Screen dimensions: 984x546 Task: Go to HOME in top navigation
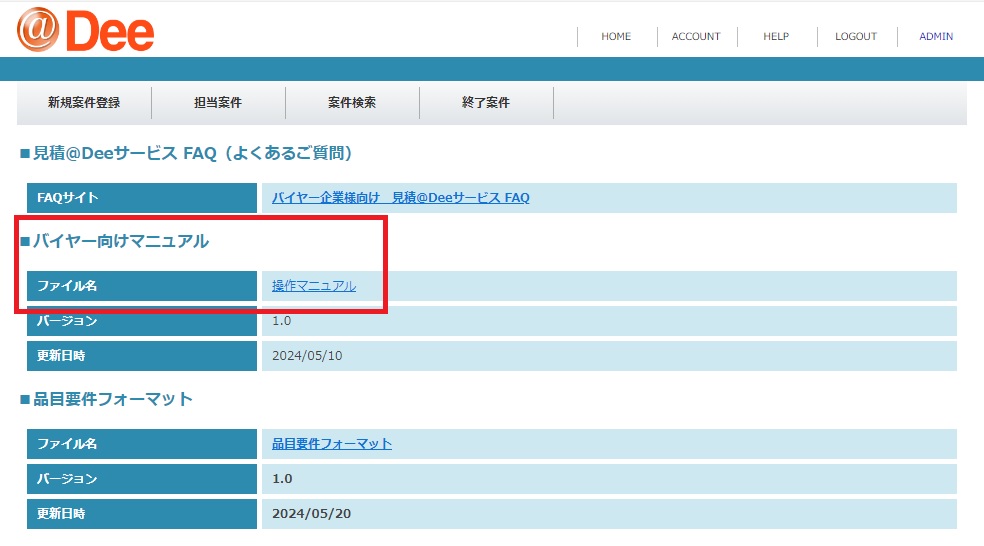coord(616,36)
